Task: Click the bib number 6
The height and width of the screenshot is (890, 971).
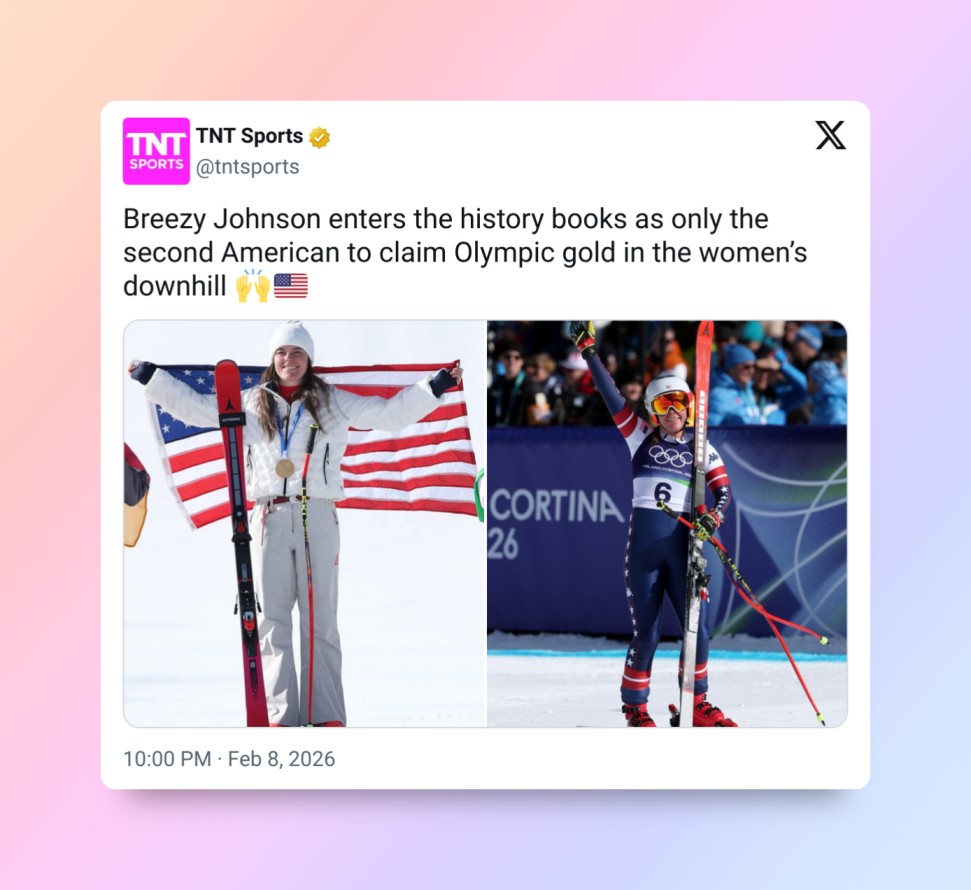Action: pos(663,494)
